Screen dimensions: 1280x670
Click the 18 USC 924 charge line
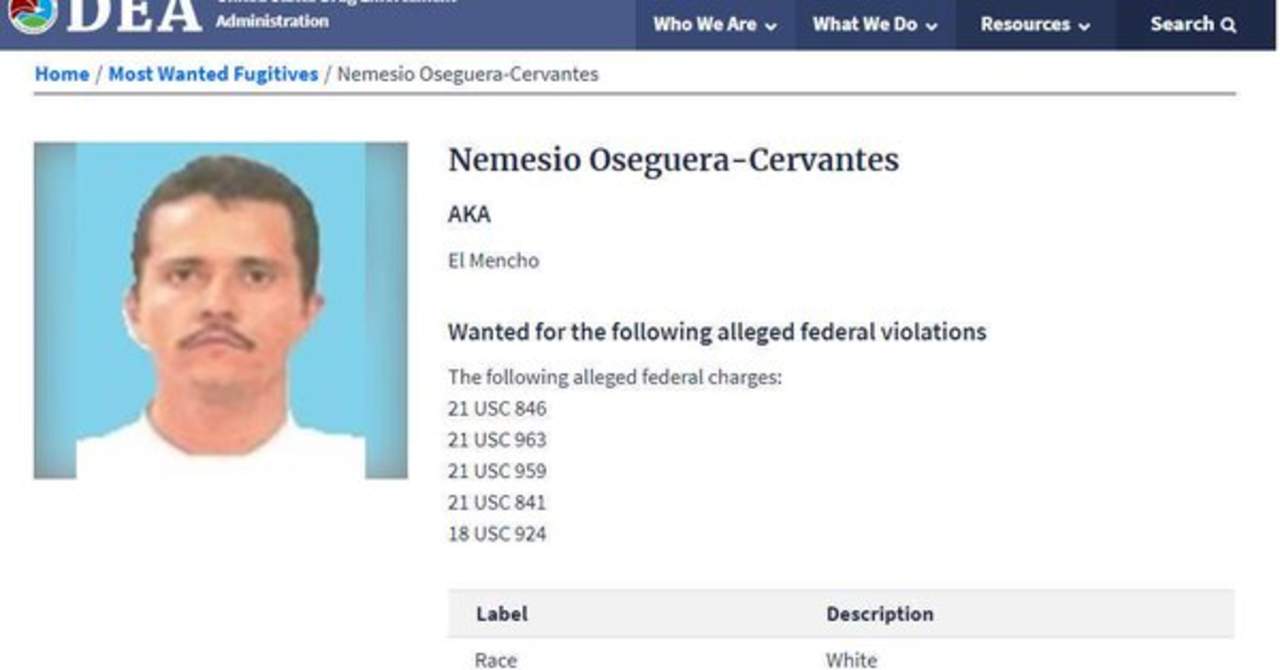(x=497, y=534)
